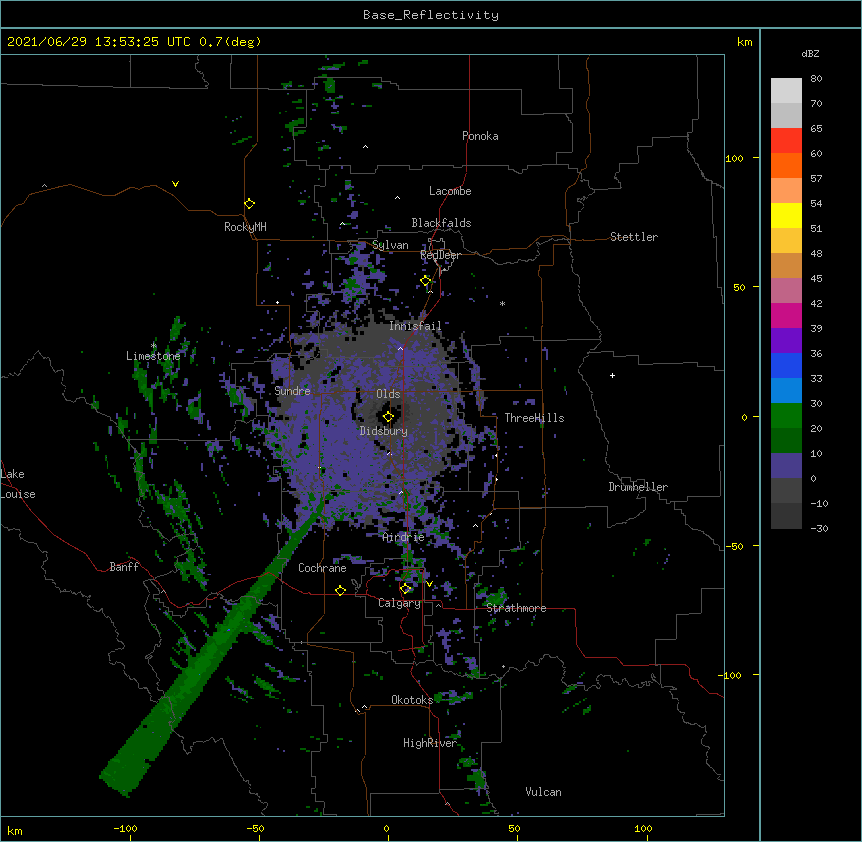Click the Okotoks town label

pos(412,700)
